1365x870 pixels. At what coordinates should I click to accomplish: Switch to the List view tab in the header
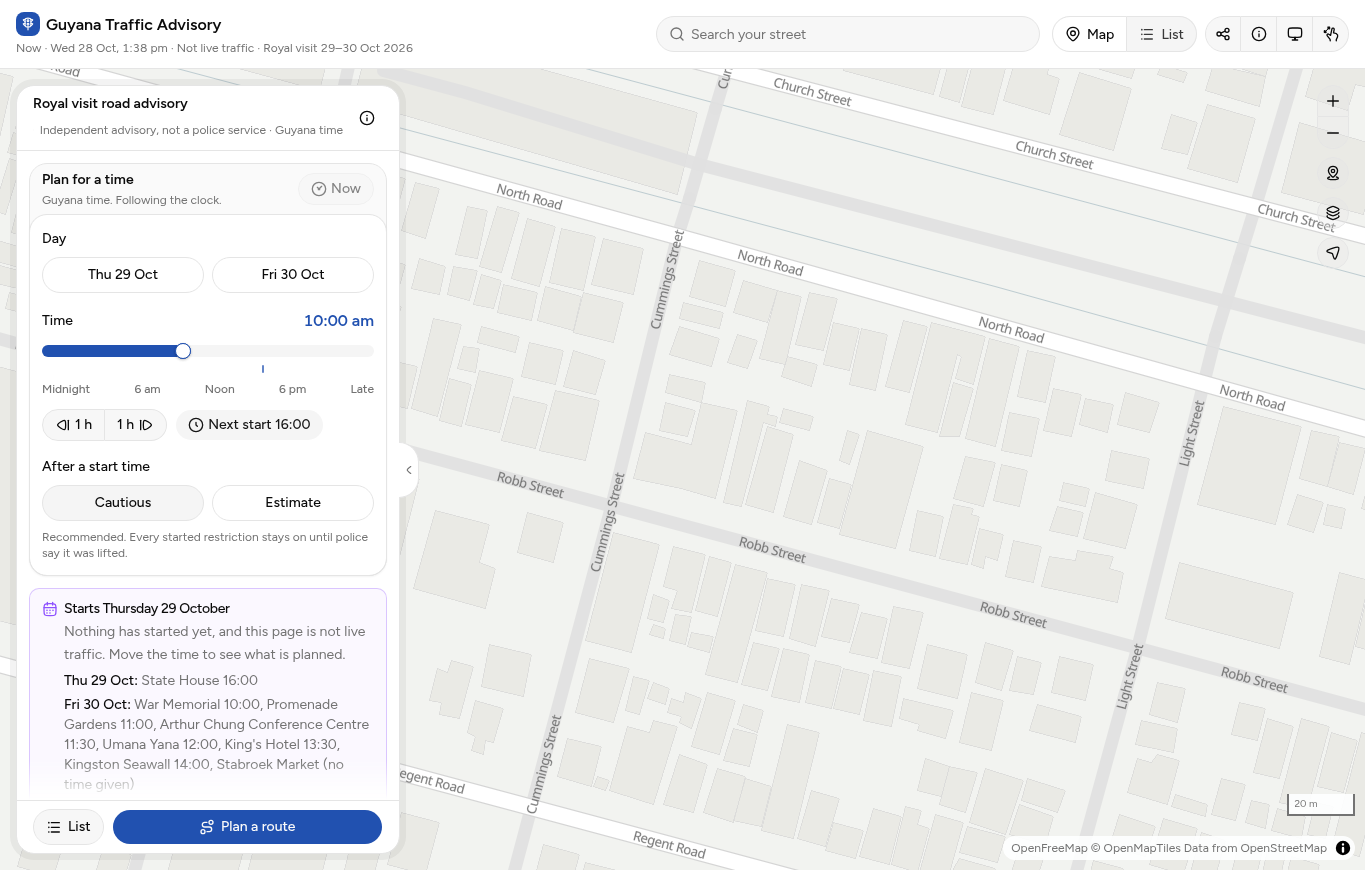point(1162,34)
